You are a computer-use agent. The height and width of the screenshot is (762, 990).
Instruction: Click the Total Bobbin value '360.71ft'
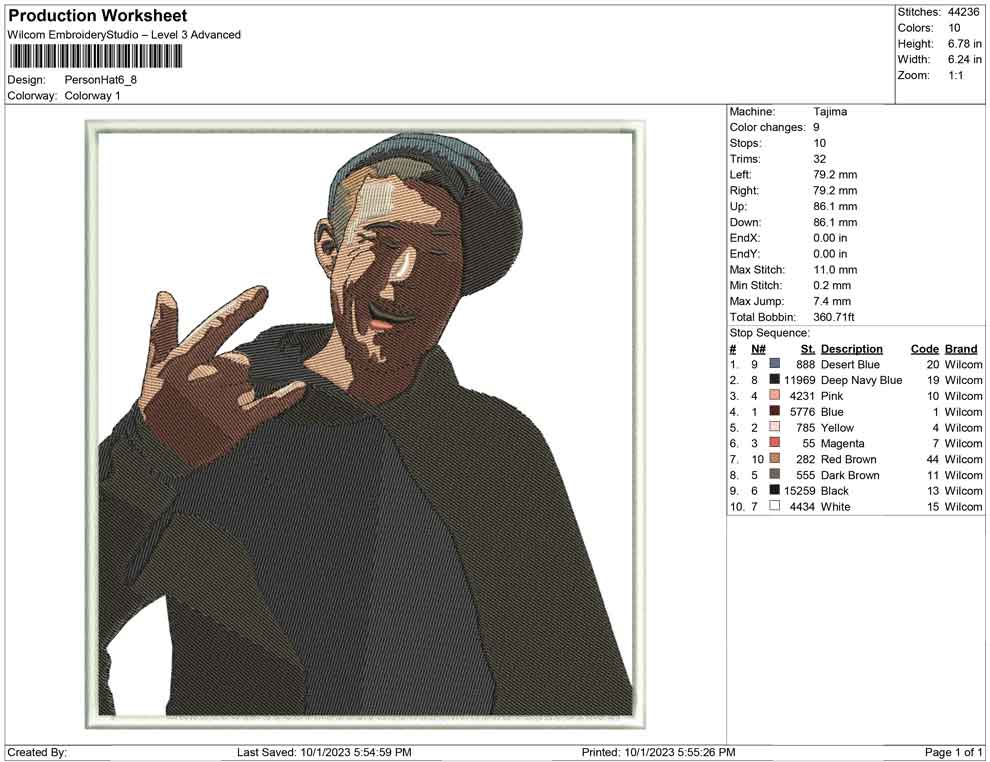(833, 317)
